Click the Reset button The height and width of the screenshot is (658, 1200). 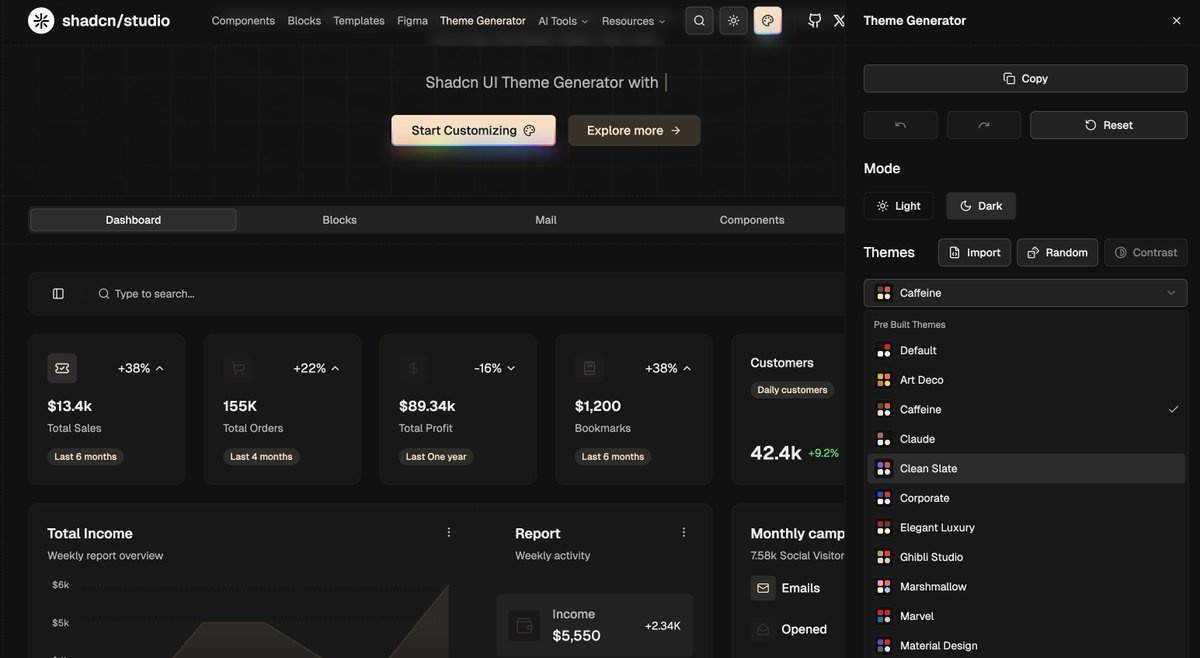coord(1109,125)
